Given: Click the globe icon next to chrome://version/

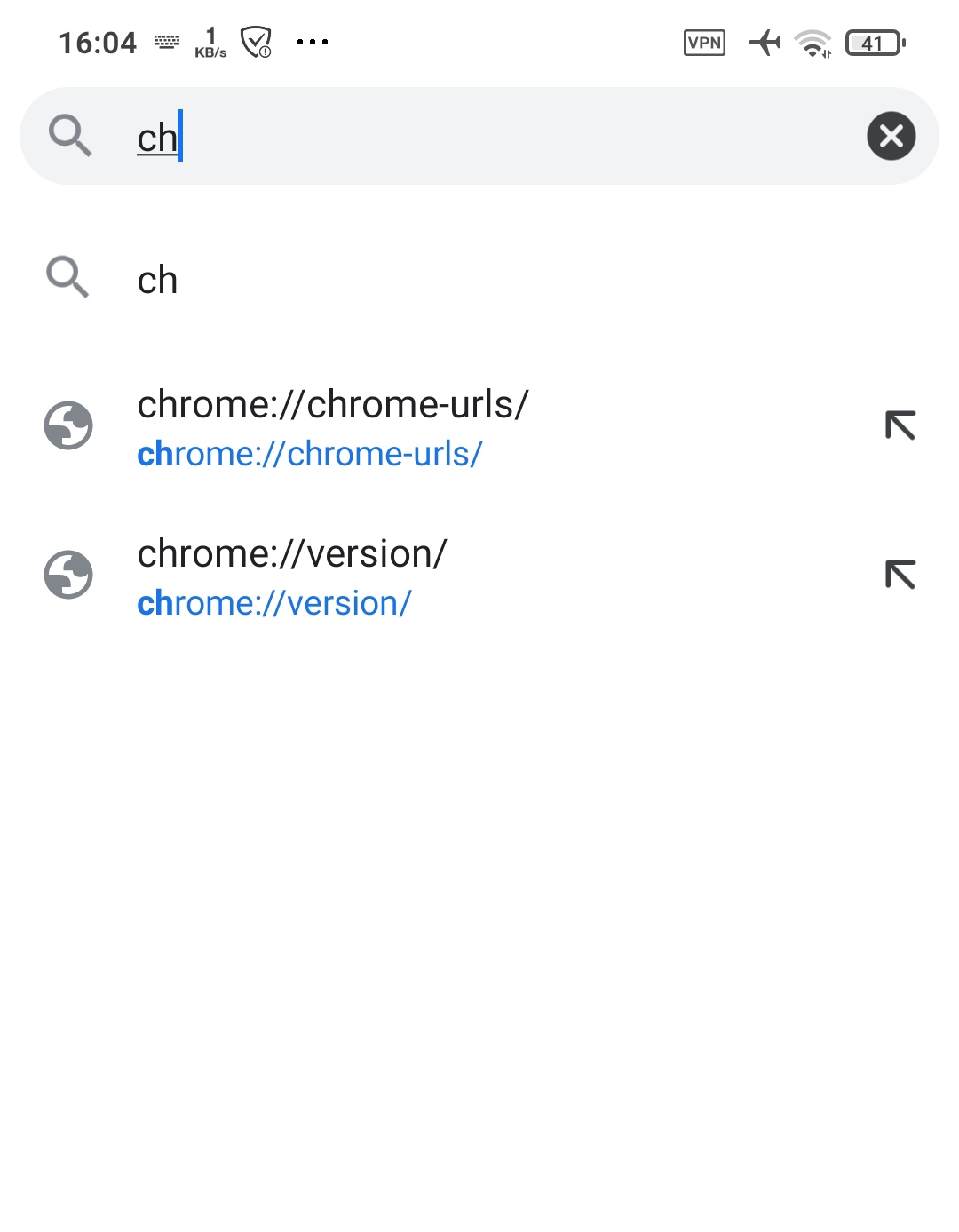Looking at the screenshot, I should coord(69,574).
